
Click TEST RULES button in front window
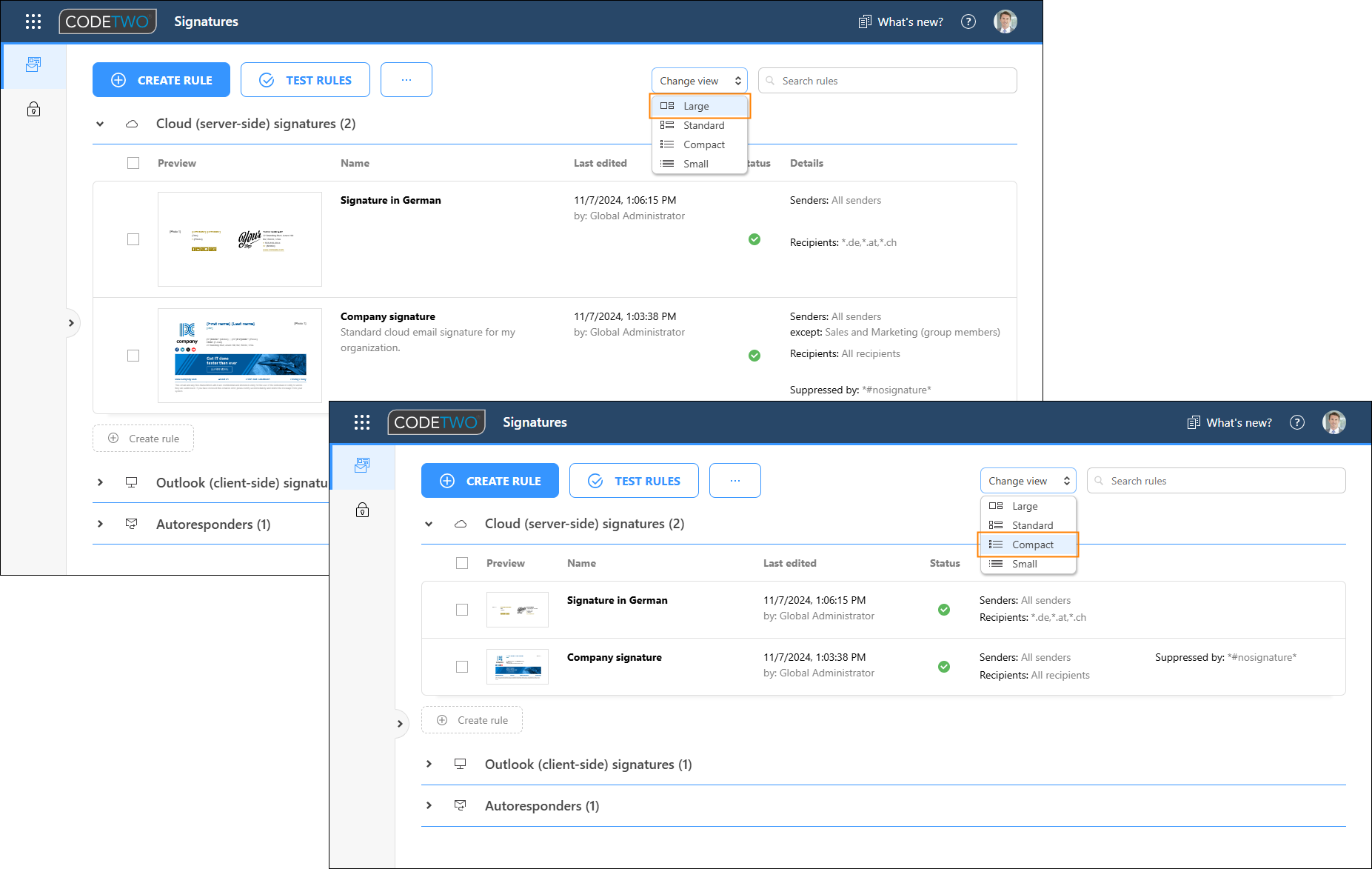[634, 481]
